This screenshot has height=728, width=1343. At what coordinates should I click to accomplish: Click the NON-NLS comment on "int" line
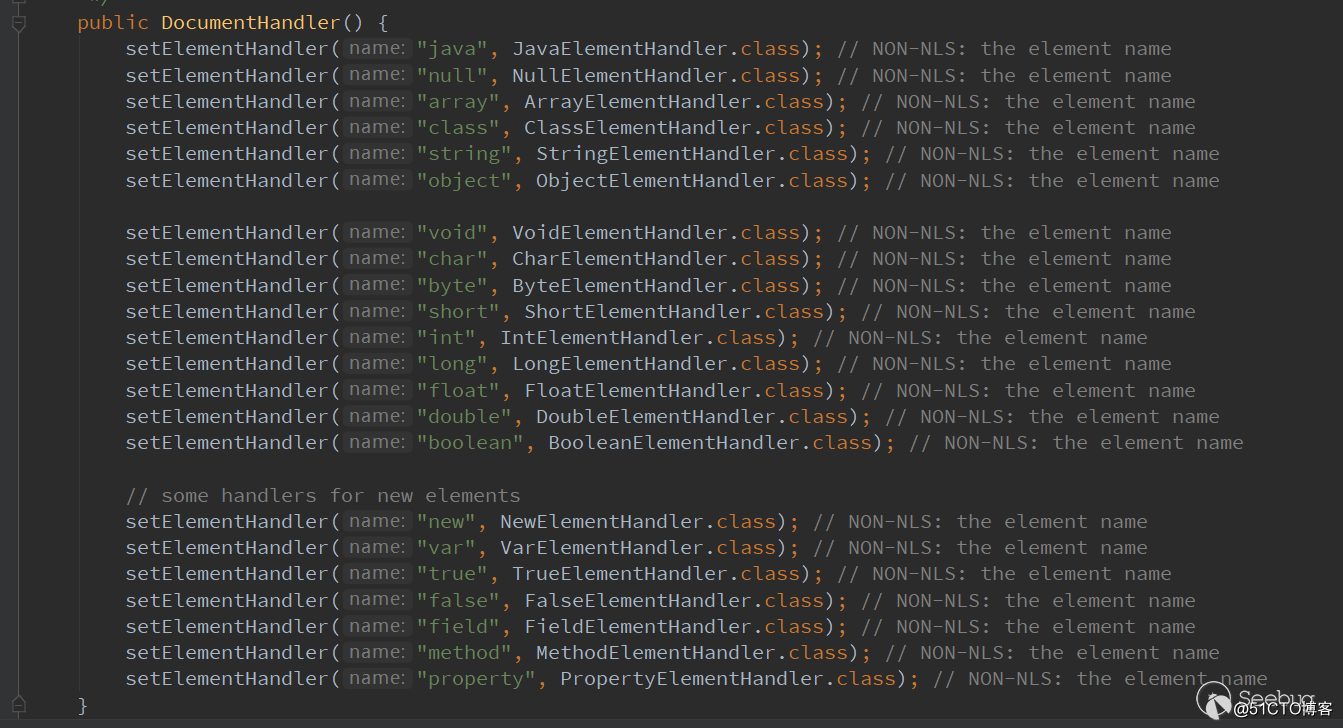pyautogui.click(x=980, y=337)
